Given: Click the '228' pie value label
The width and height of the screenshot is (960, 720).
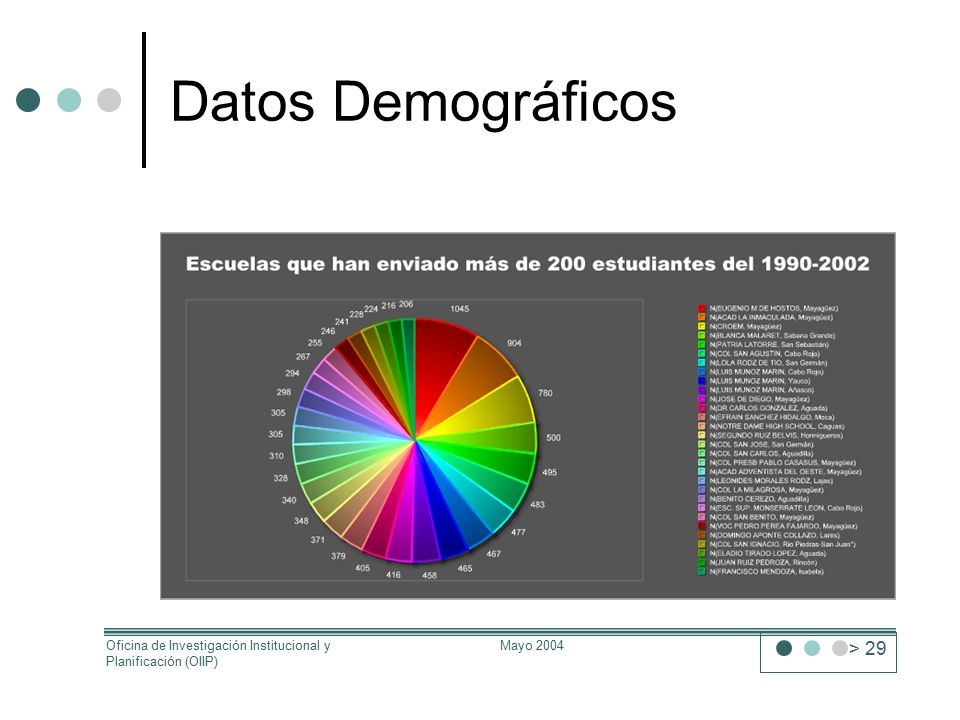Looking at the screenshot, I should pyautogui.click(x=356, y=315).
